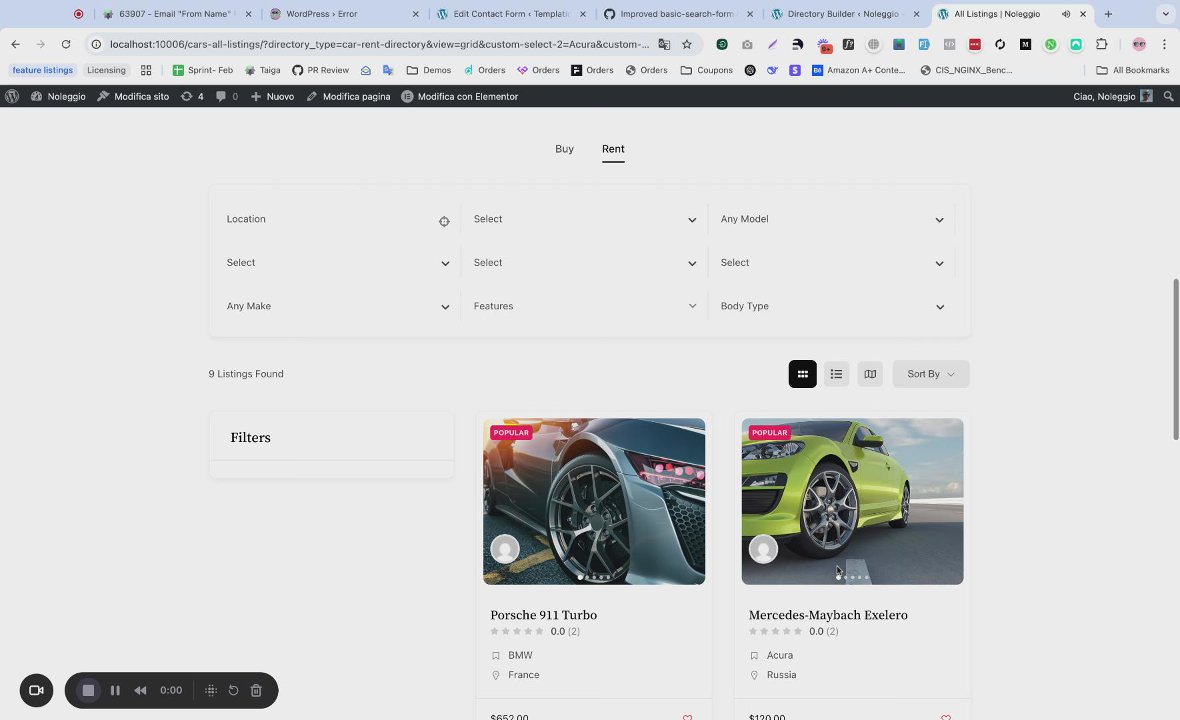This screenshot has width=1180, height=720.
Task: Open green Mercedes-Maybach car image
Action: click(852, 501)
